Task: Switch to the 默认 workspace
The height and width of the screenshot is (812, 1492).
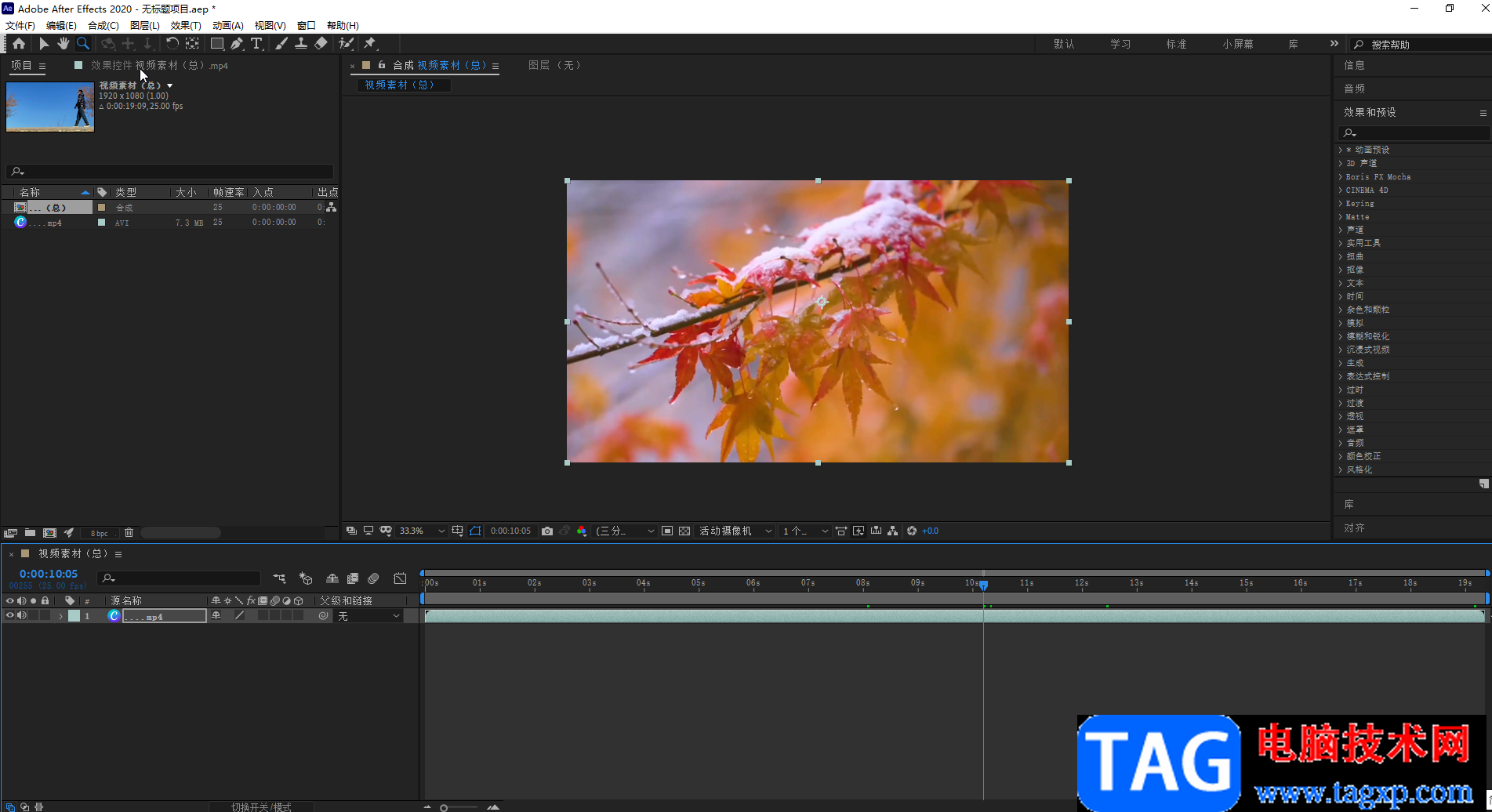Action: coord(1064,45)
